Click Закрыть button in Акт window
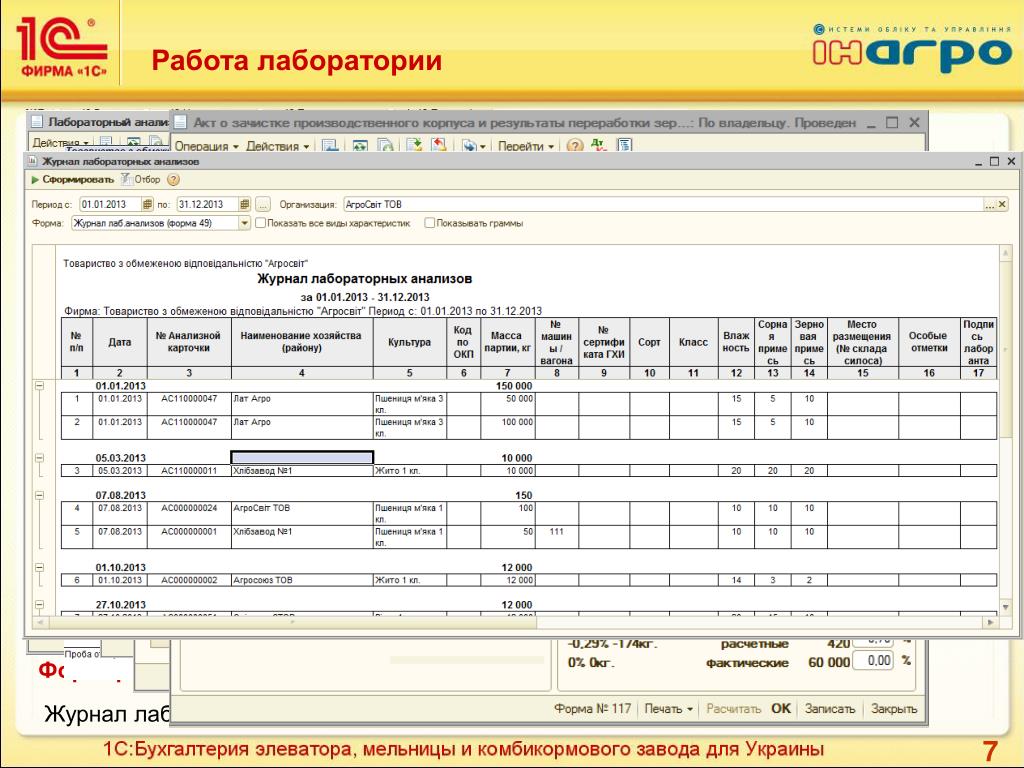 coord(894,709)
